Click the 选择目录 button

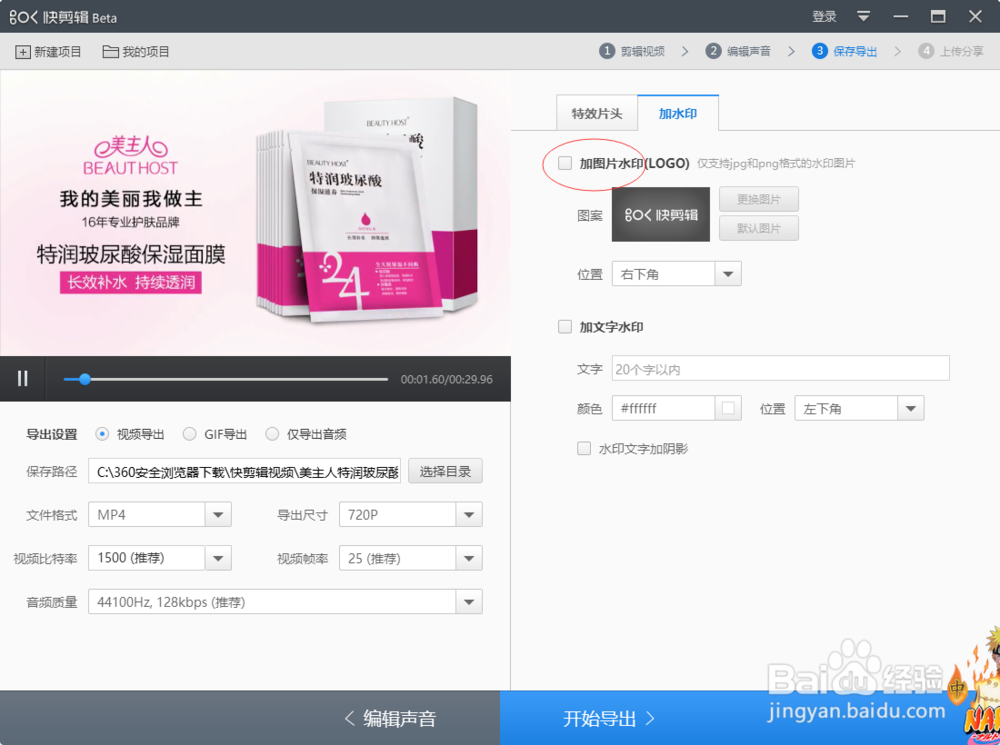[x=445, y=471]
